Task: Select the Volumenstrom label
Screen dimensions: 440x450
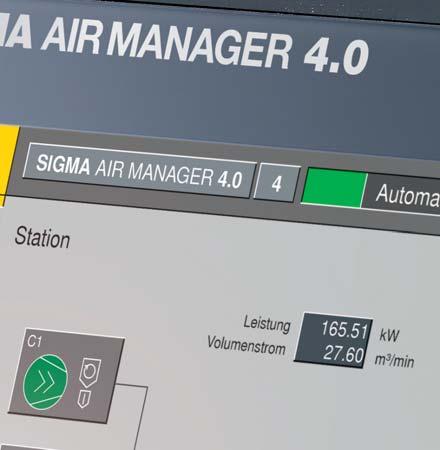Action: pyautogui.click(x=246, y=346)
